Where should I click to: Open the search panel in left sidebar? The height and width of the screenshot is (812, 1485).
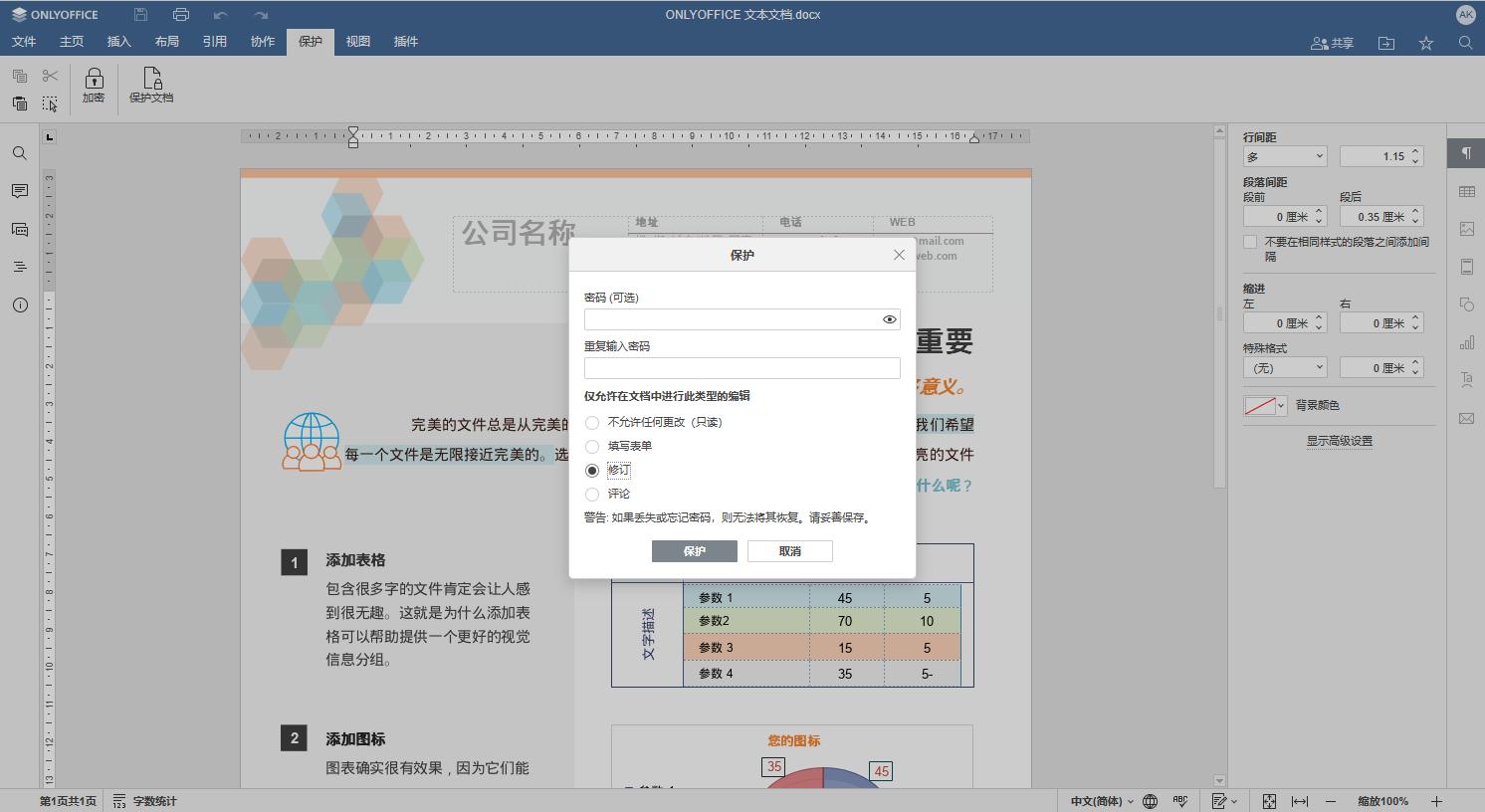pyautogui.click(x=19, y=152)
